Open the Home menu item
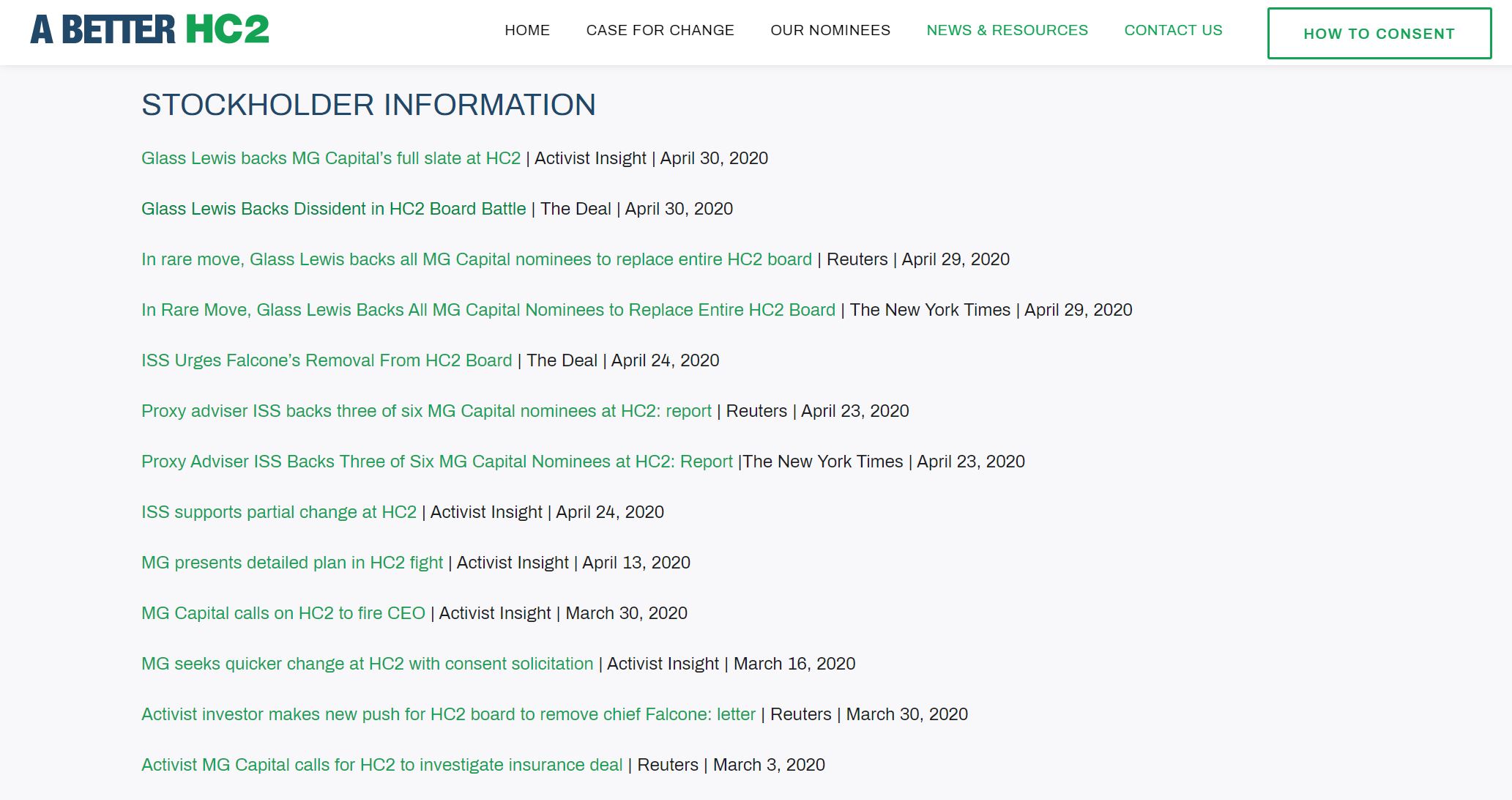 [x=526, y=30]
